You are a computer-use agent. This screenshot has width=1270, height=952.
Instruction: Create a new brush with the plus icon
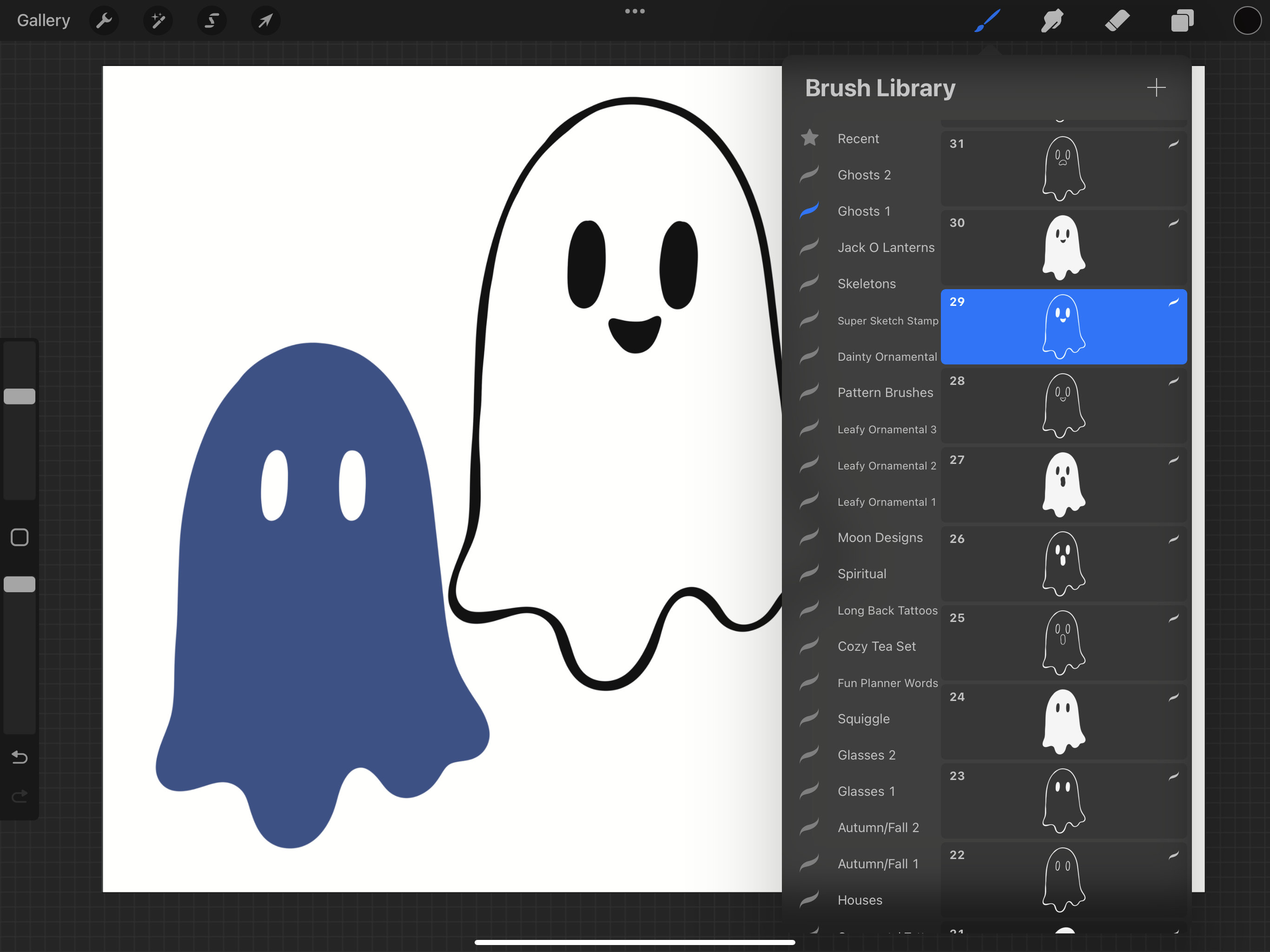coord(1157,87)
